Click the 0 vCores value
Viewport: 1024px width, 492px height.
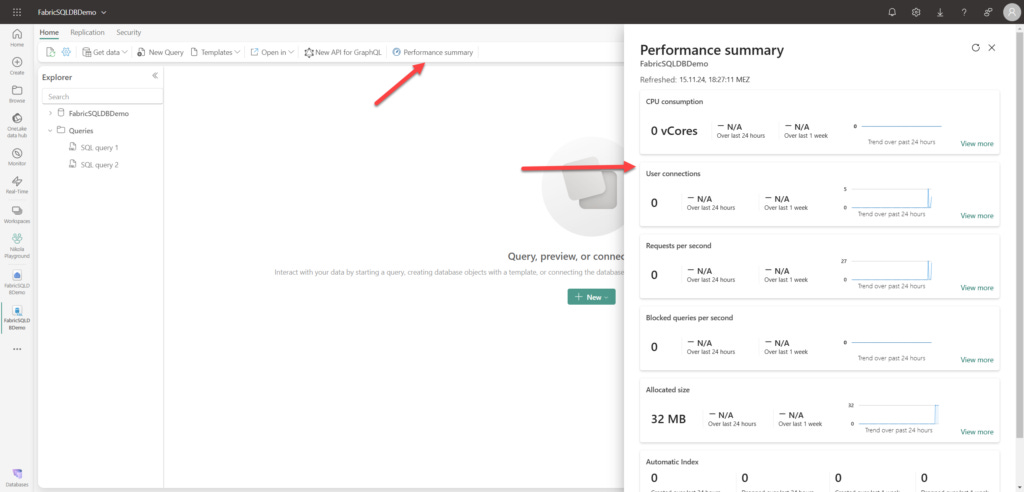[674, 131]
